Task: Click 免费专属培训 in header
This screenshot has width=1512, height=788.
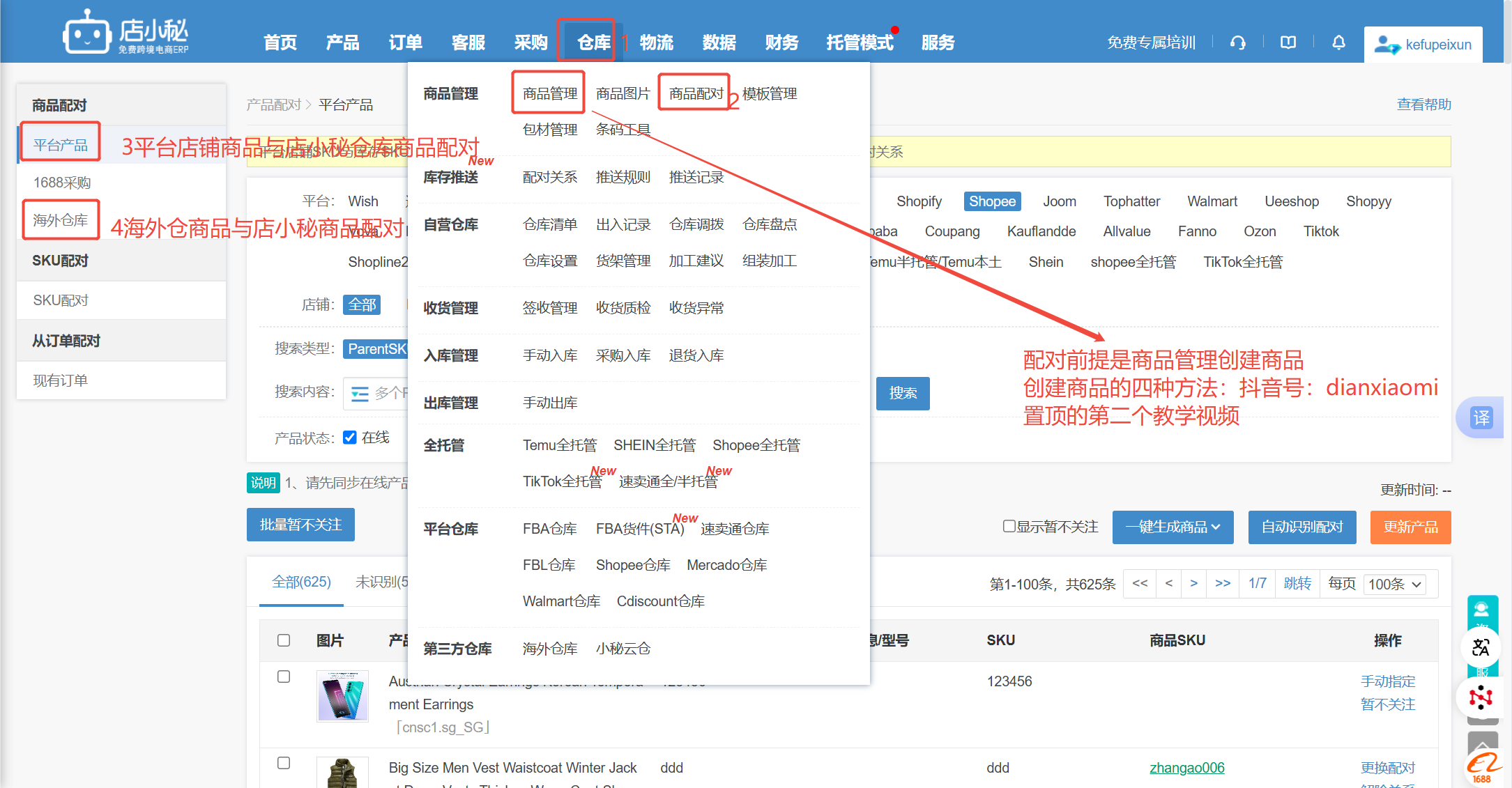Action: [1152, 43]
